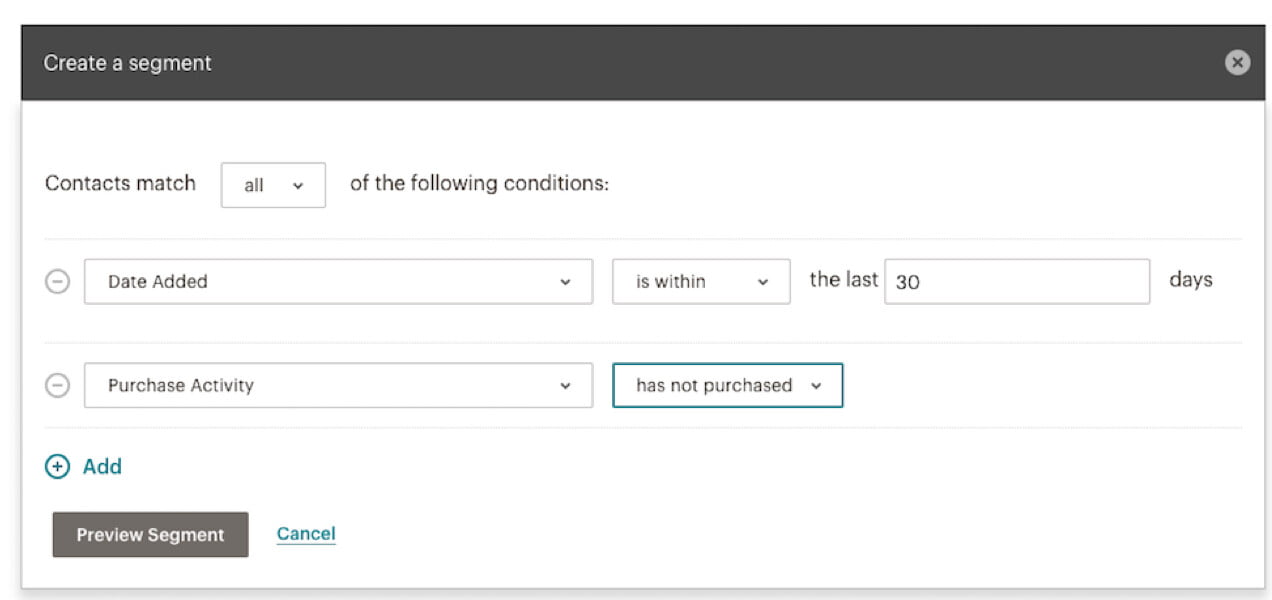Click the chevron in the 'all' match selector

[x=297, y=185]
